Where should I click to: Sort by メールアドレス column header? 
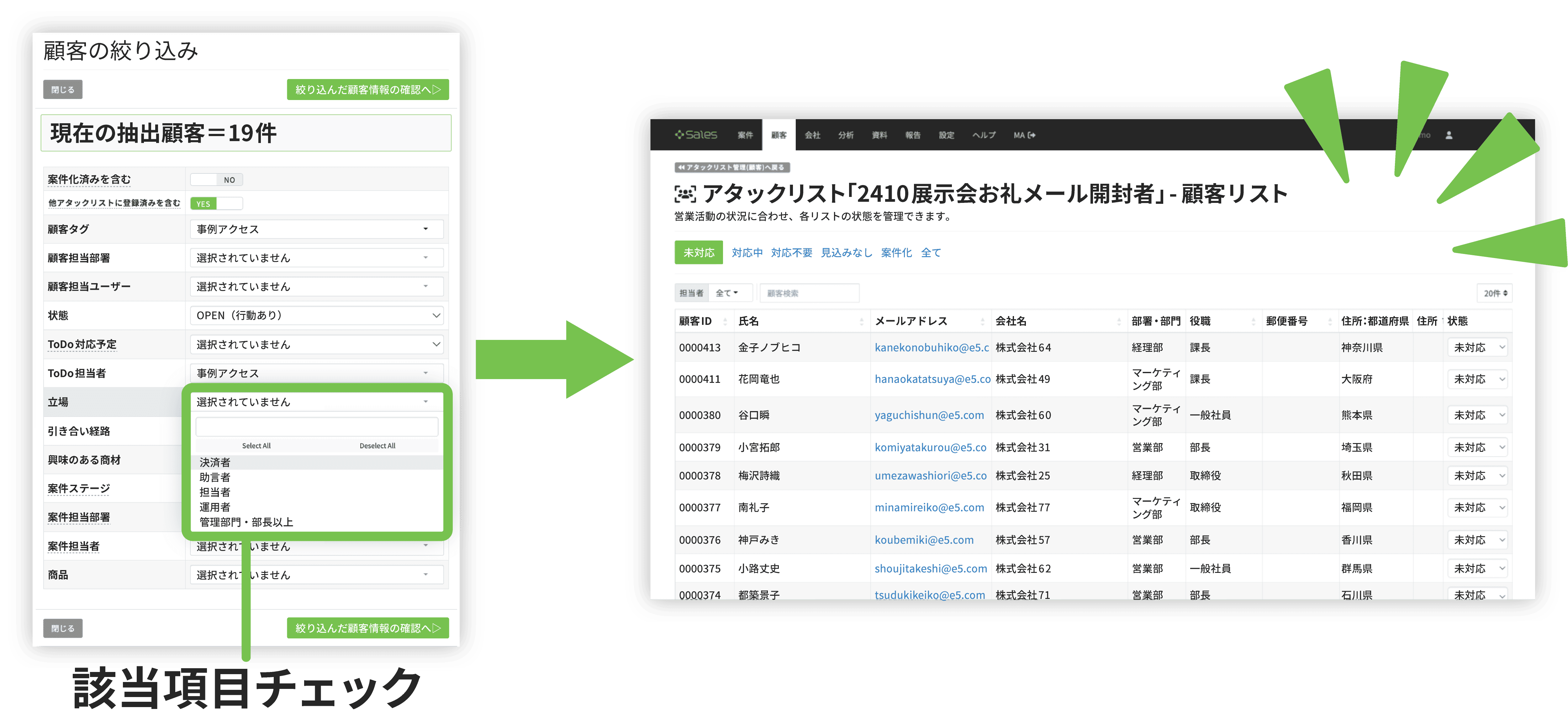(x=930, y=321)
